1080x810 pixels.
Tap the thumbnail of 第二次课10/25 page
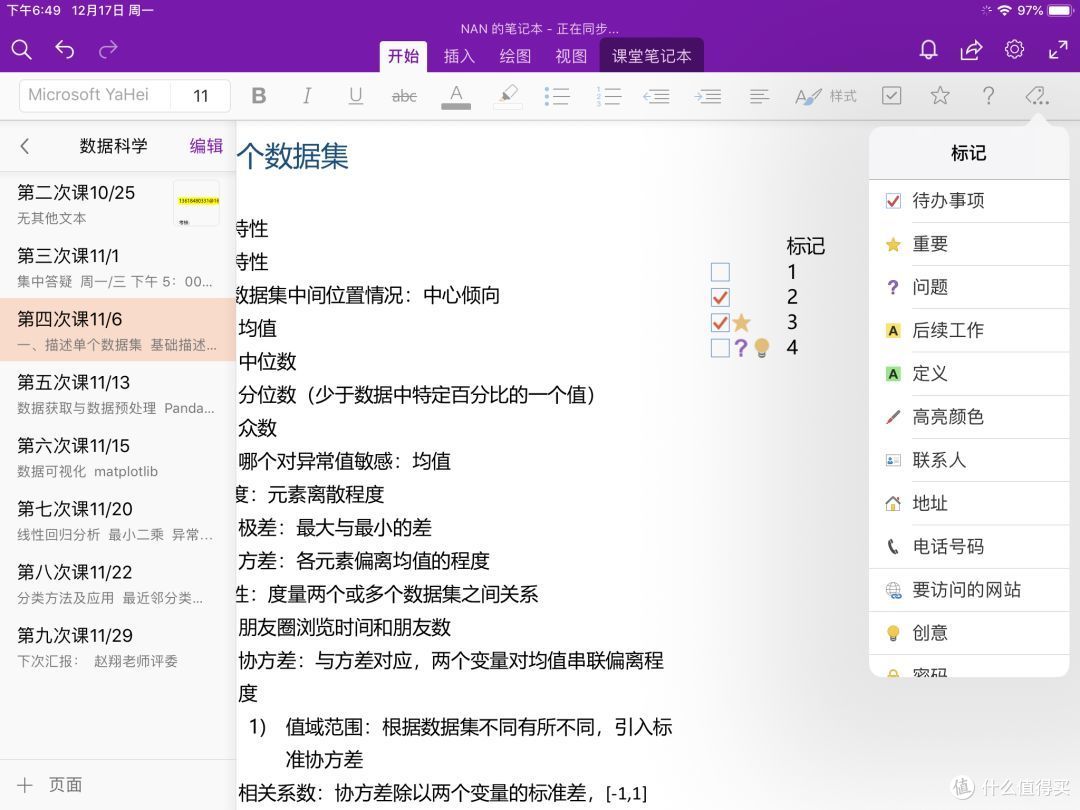tap(196, 203)
